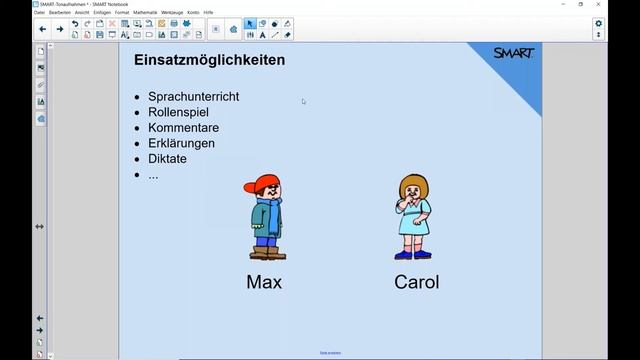Open the Einfügen menu
640x360 pixels.
[102, 13]
